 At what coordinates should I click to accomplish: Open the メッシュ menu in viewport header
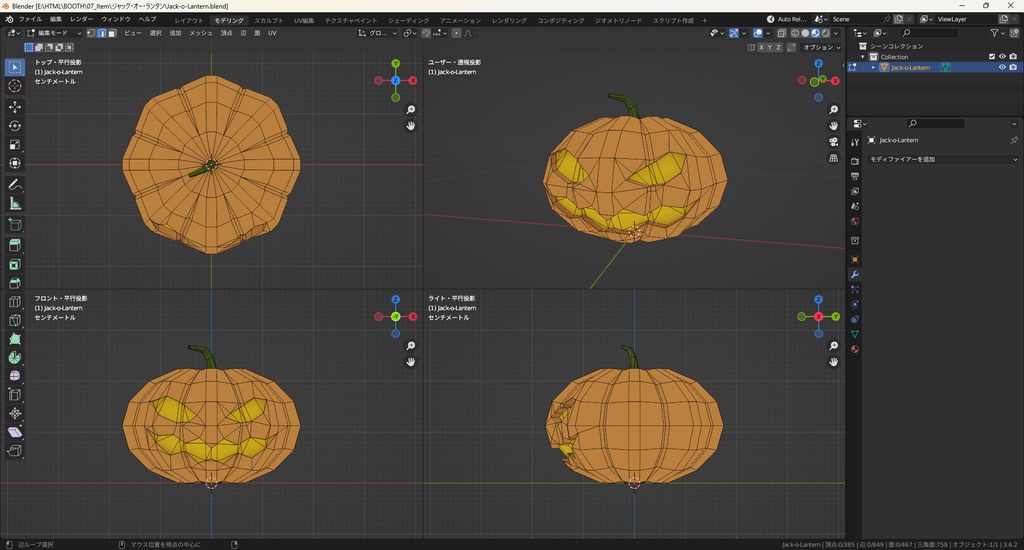point(201,33)
